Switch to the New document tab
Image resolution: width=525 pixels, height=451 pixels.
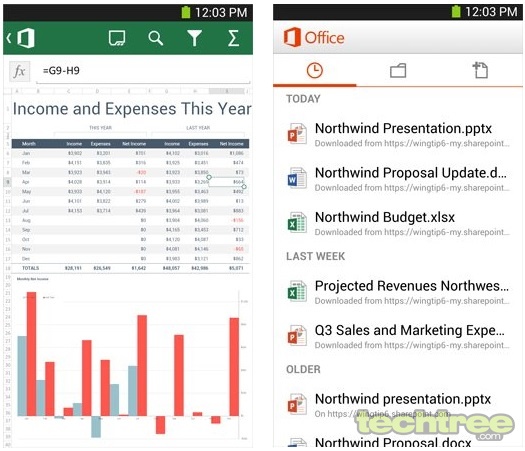480,70
